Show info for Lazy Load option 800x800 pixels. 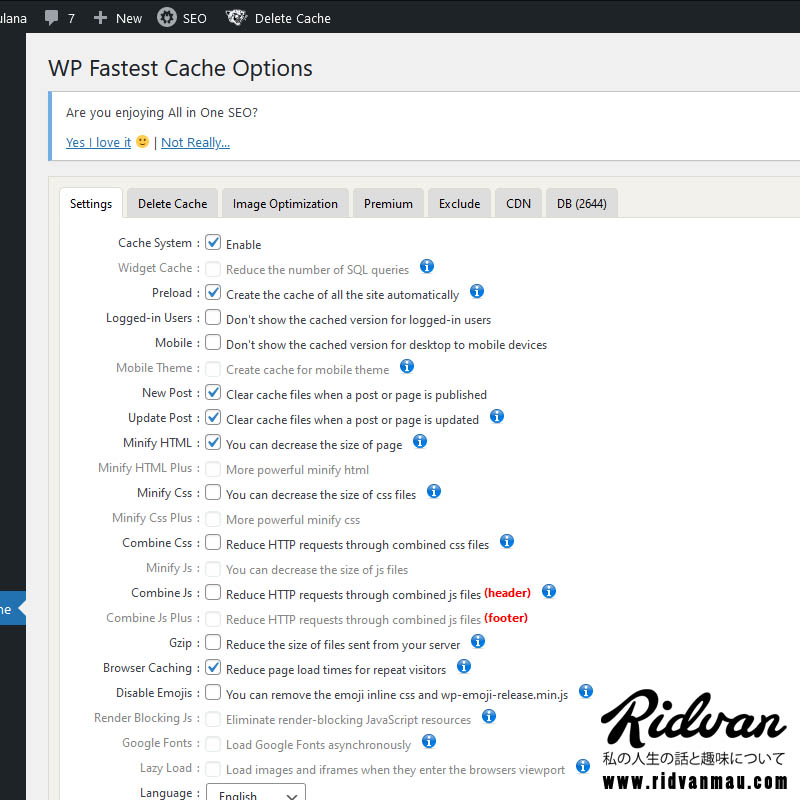coord(583,766)
